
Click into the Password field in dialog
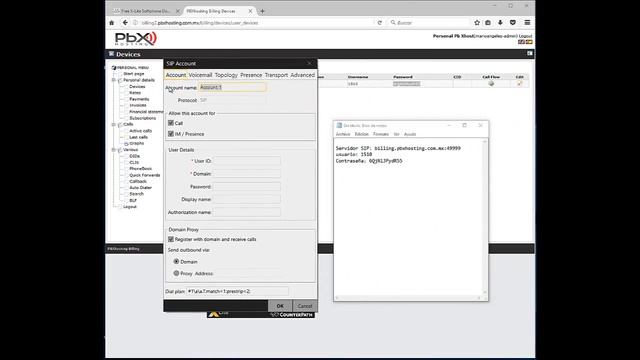tap(247, 187)
